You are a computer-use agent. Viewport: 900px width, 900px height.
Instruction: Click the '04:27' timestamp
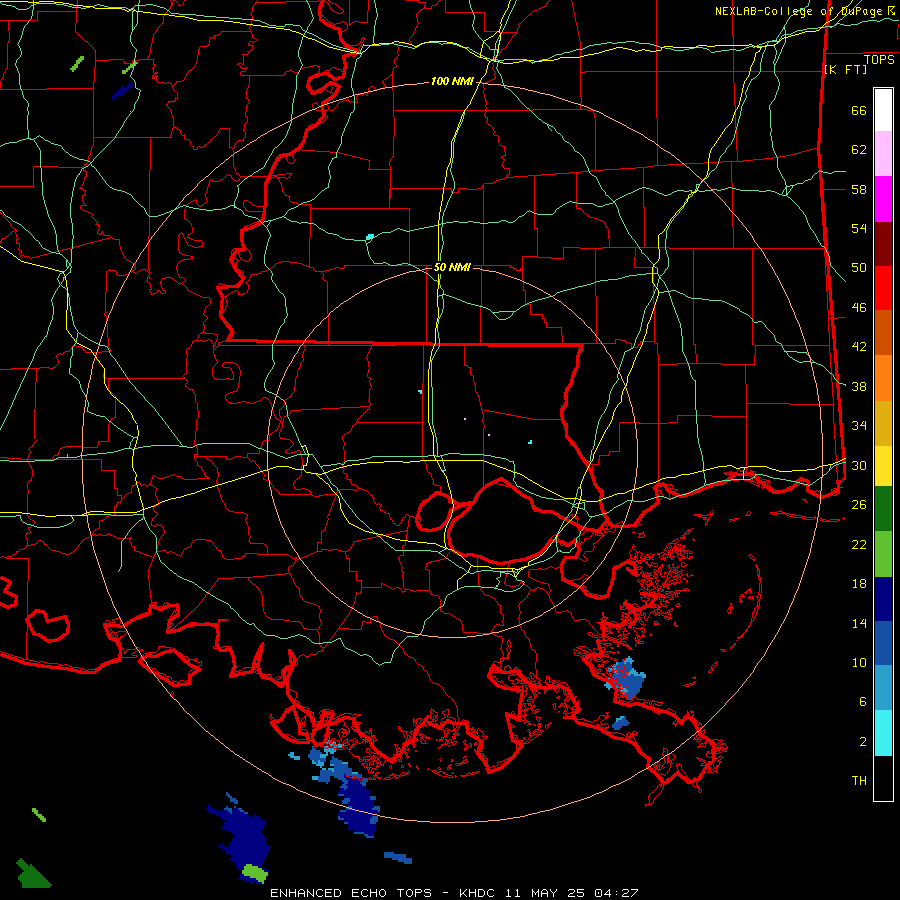615,893
